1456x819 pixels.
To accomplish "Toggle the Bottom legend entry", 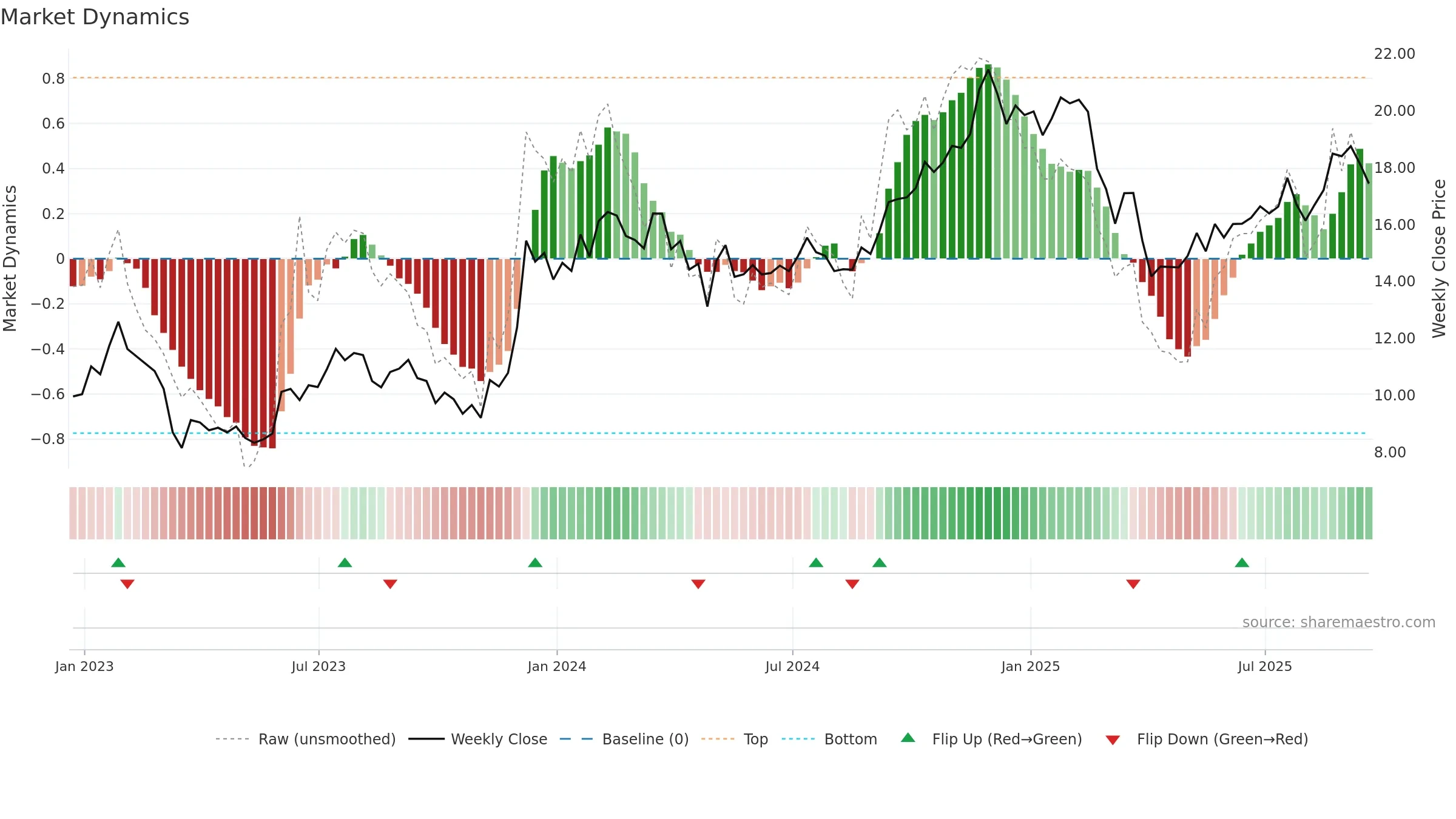I will (x=829, y=739).
